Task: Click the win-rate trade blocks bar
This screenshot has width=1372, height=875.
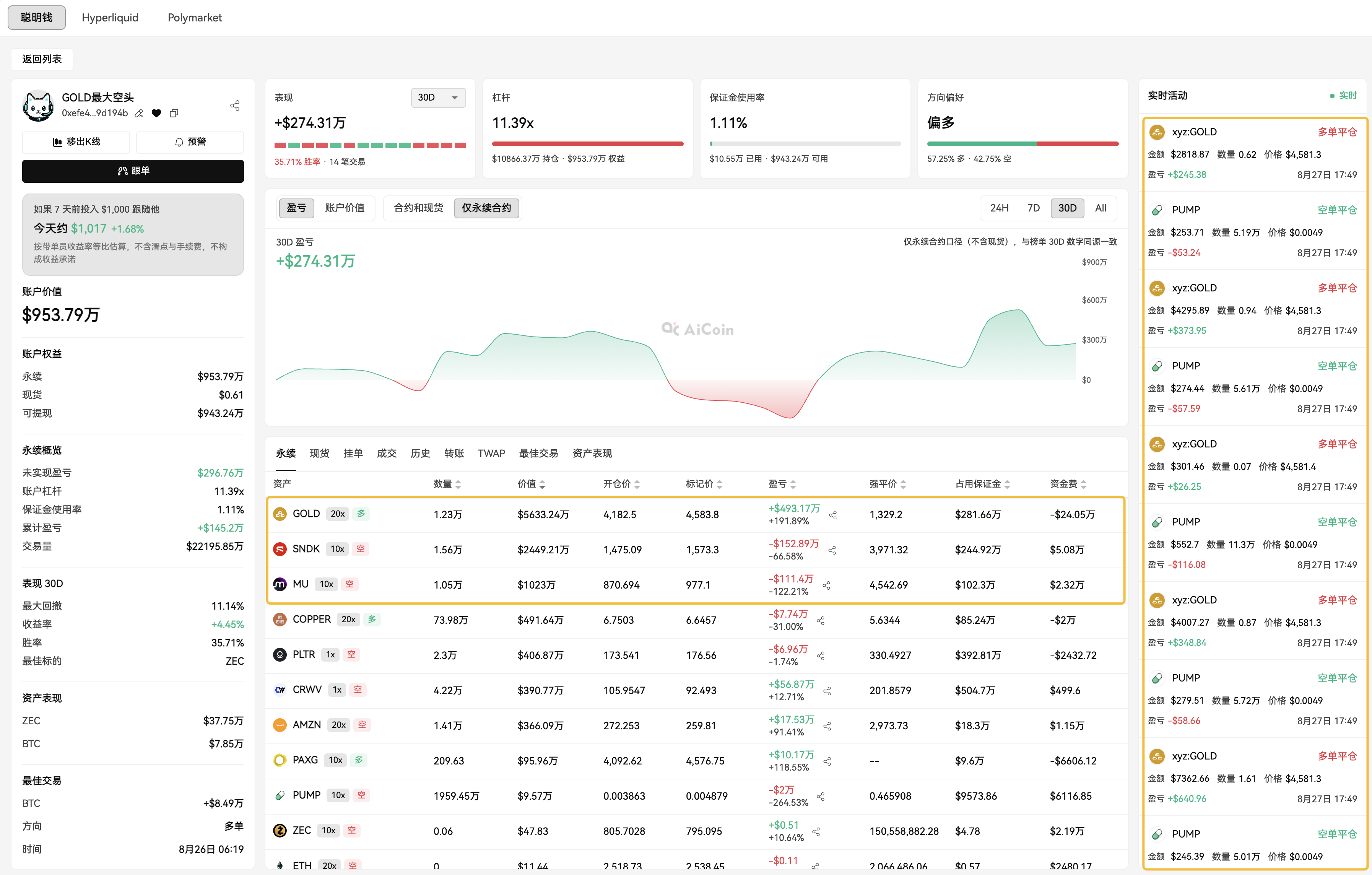Action: [x=371, y=145]
